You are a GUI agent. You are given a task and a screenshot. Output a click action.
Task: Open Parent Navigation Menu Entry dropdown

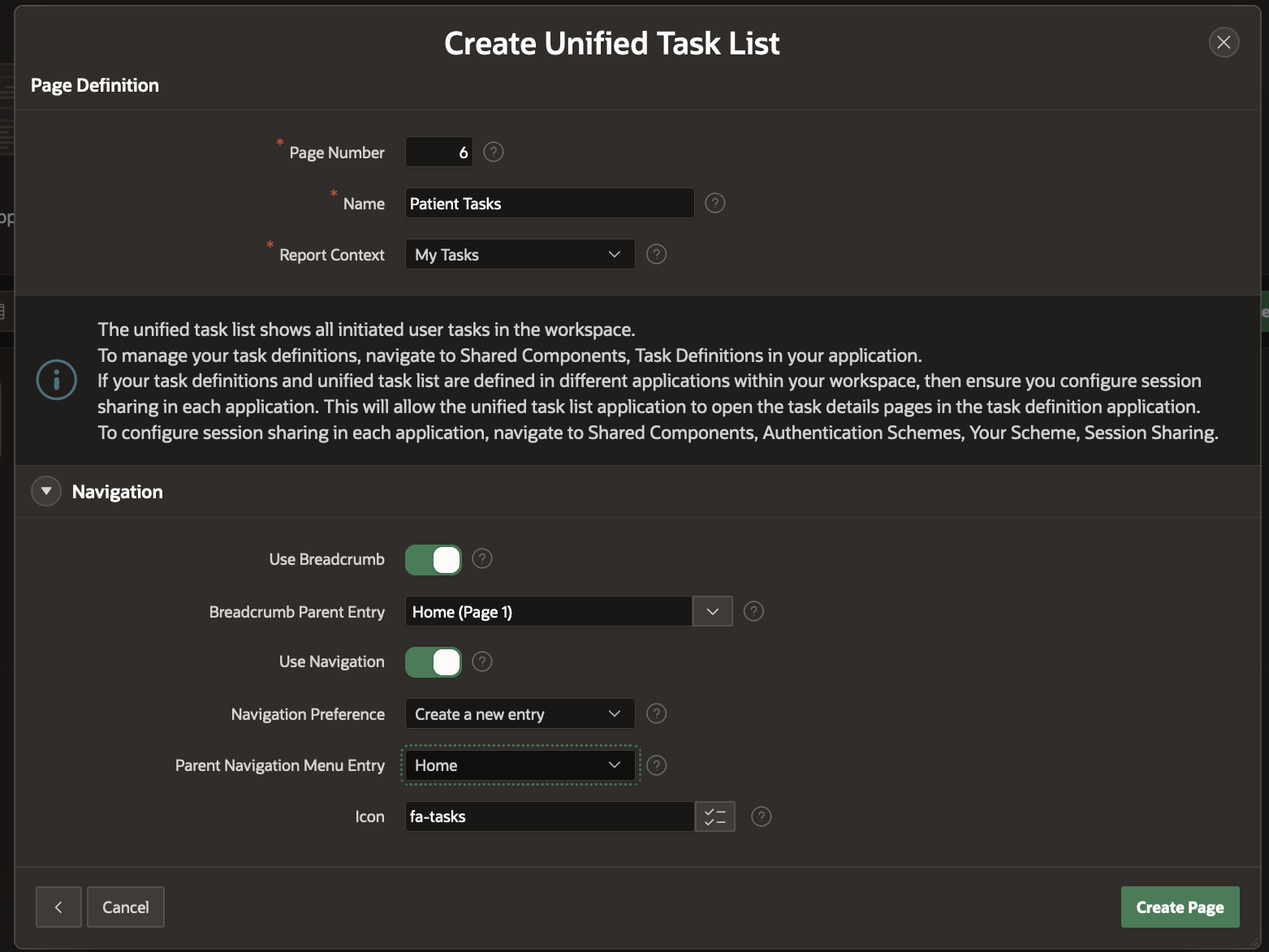520,765
